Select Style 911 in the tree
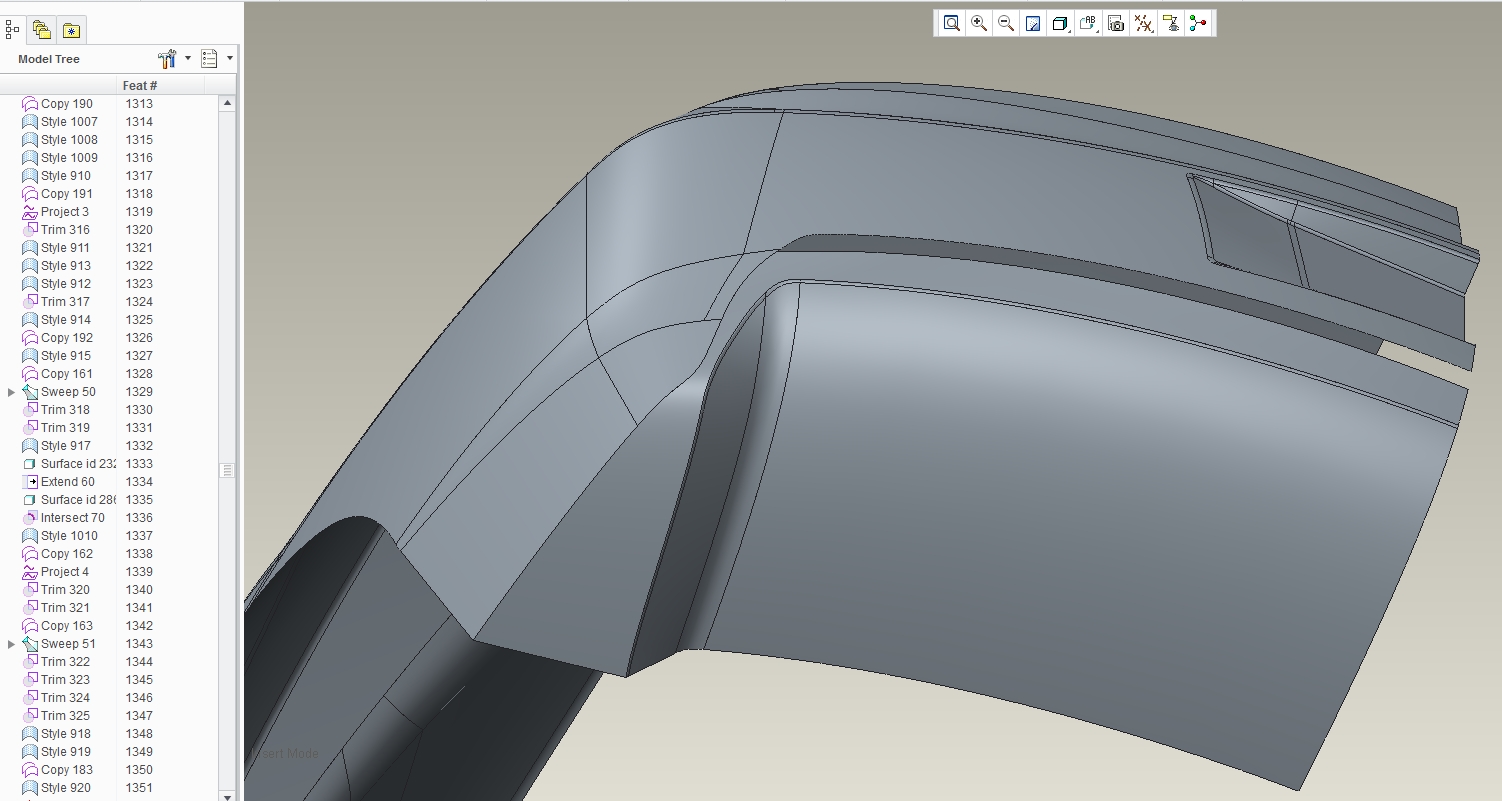 (x=65, y=248)
